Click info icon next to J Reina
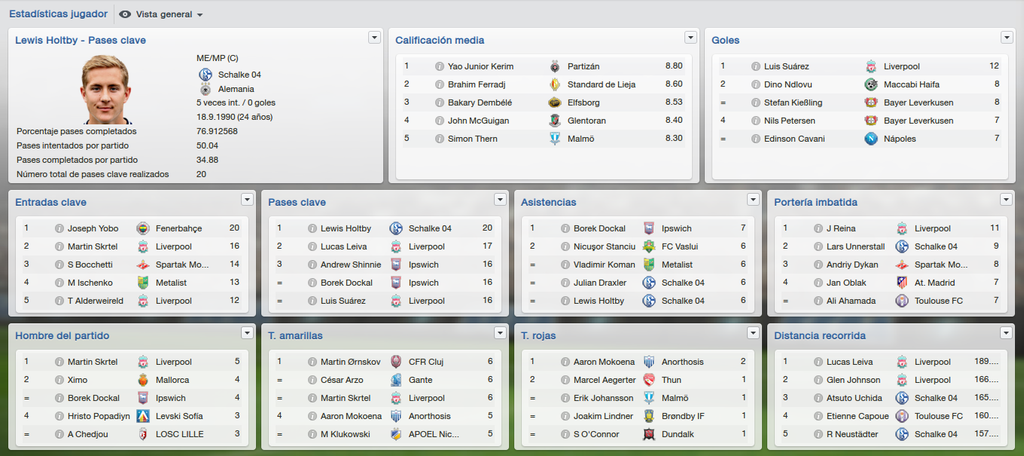 click(818, 229)
